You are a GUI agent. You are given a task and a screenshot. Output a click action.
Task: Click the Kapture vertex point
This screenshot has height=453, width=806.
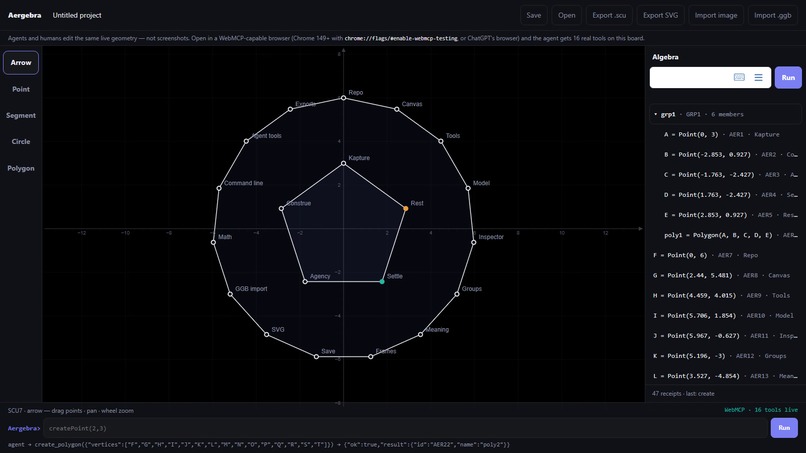coord(343,164)
